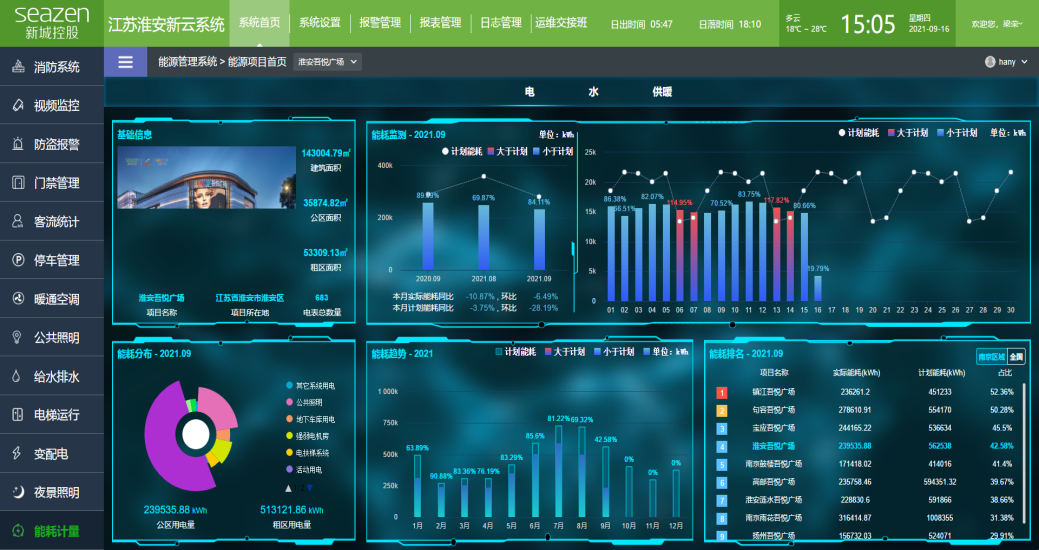Screen dimensions: 1039x550
Task: Click the 停车管理 parking icon
Action: (x=17, y=261)
